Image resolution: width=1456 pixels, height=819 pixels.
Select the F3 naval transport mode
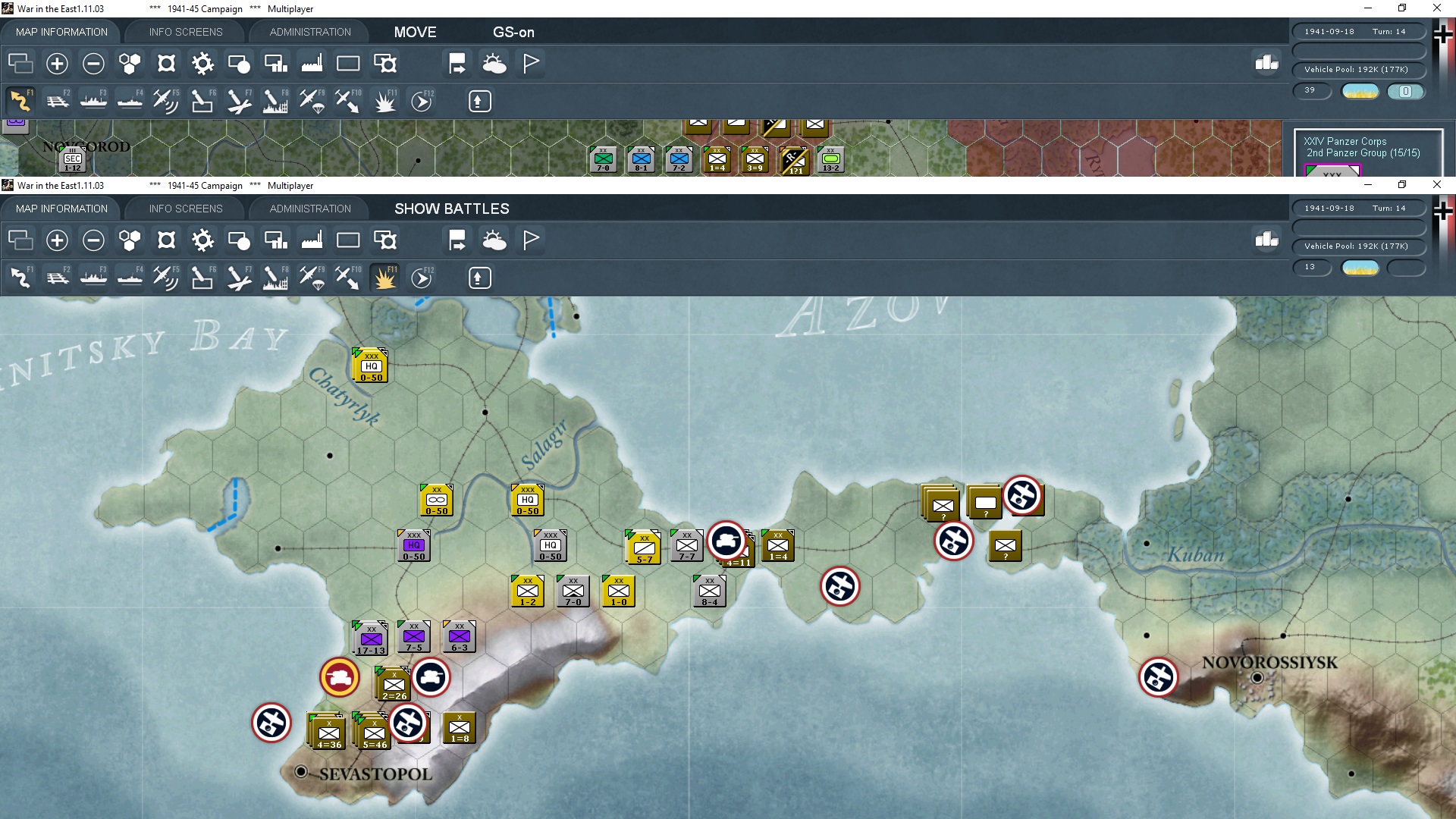coord(93,278)
